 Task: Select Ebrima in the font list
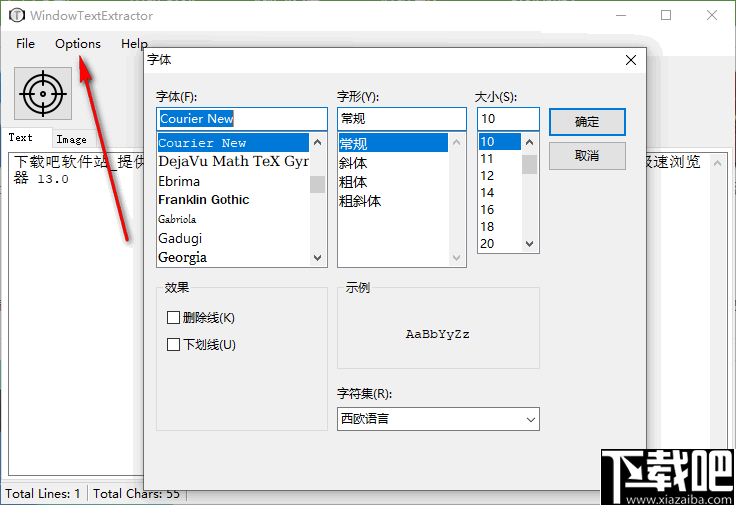233,181
